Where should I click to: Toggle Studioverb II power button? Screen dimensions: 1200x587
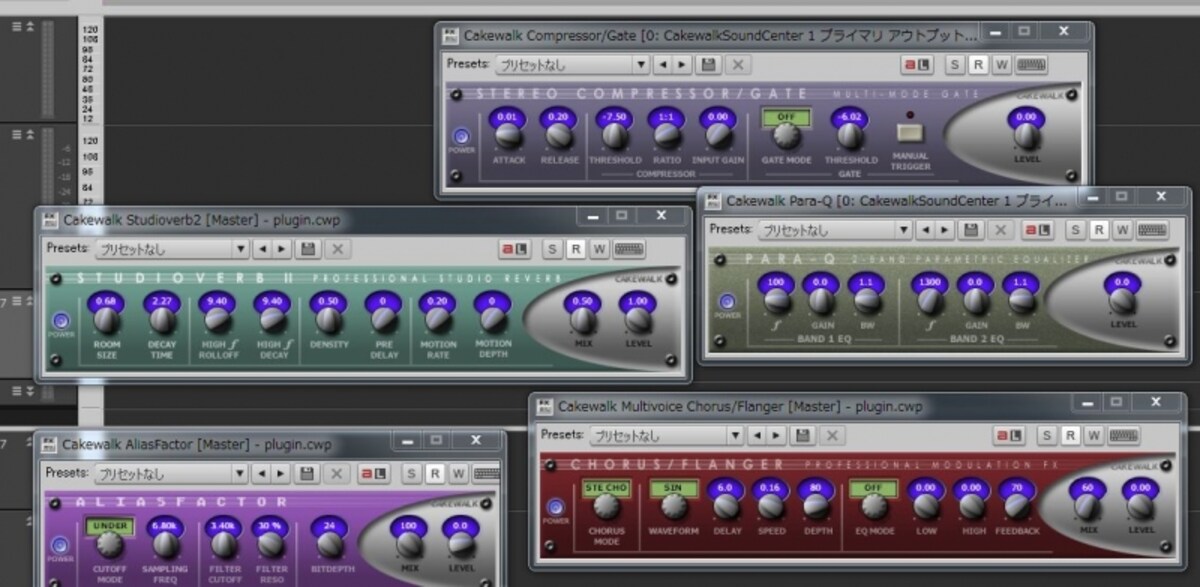[x=62, y=321]
